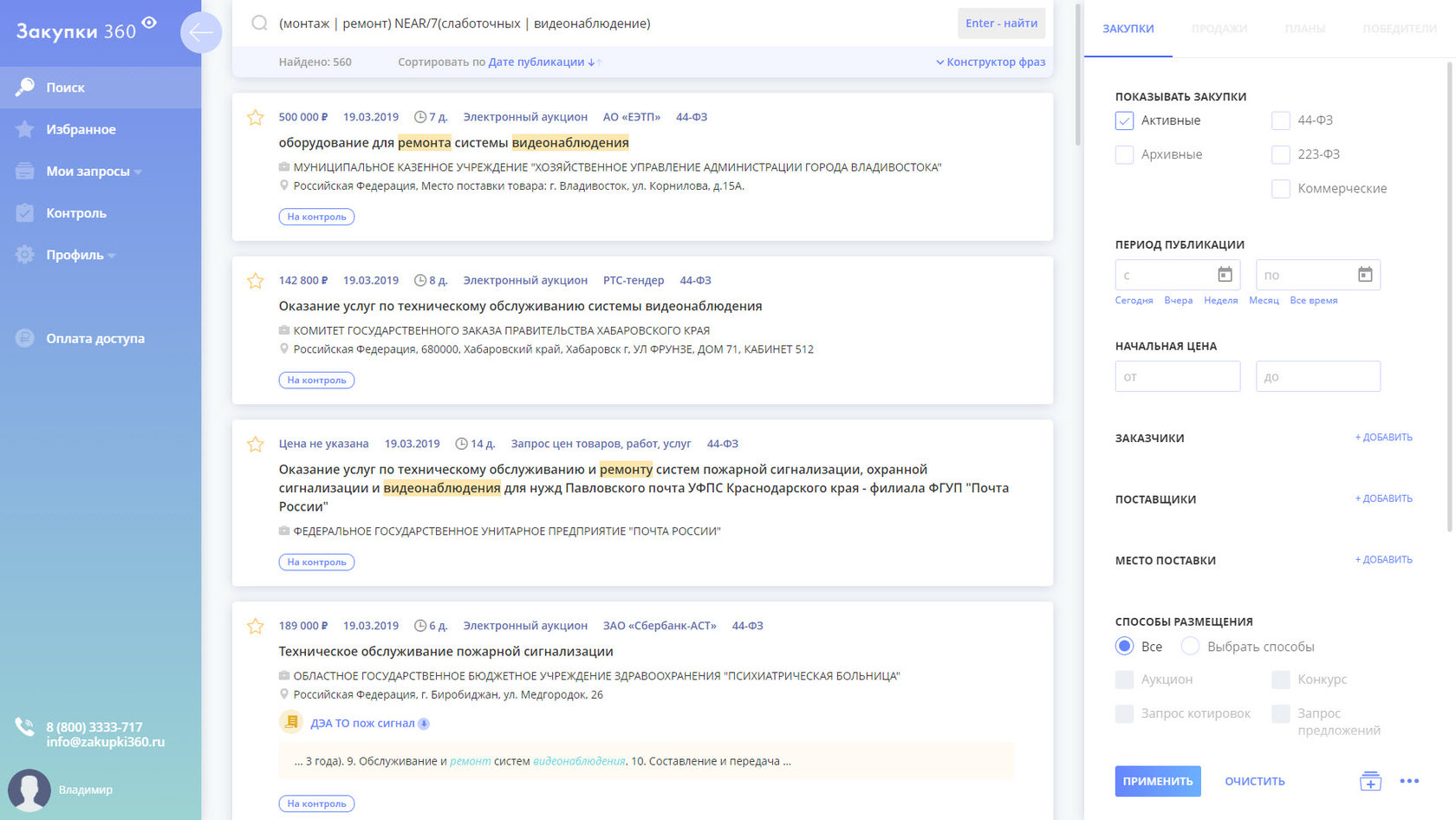Uncheck the Активные checkbox
This screenshot has width=1456, height=820.
pos(1124,120)
